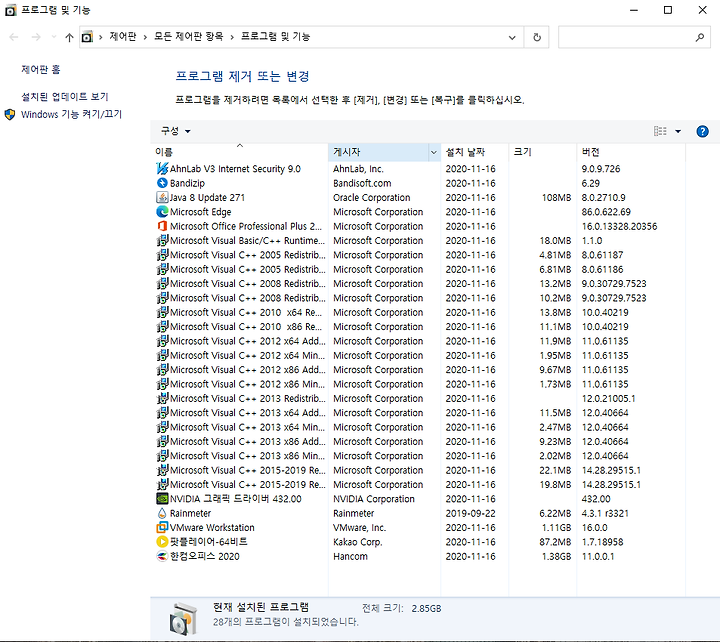720x642 pixels.
Task: Click the programs and features title bar icon
Action: (x=11, y=10)
